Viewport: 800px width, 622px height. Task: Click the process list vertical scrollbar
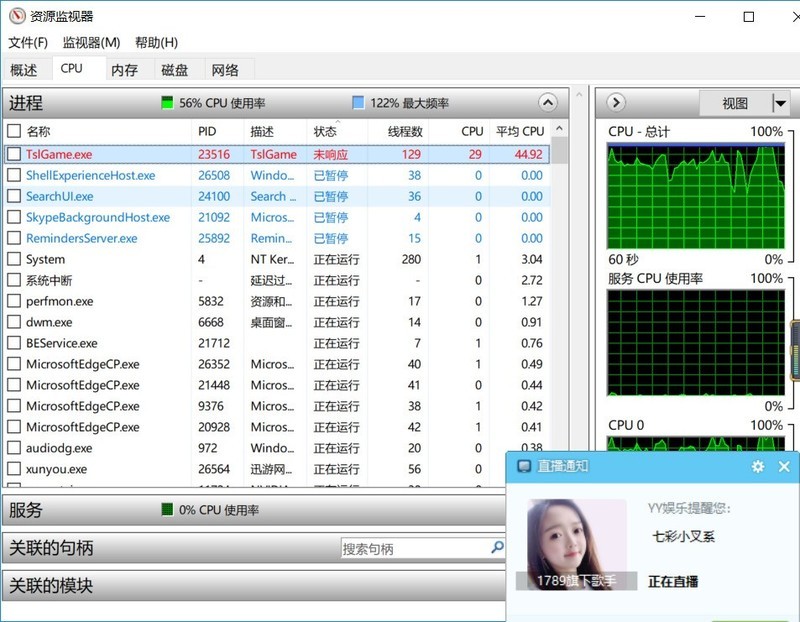click(x=559, y=300)
